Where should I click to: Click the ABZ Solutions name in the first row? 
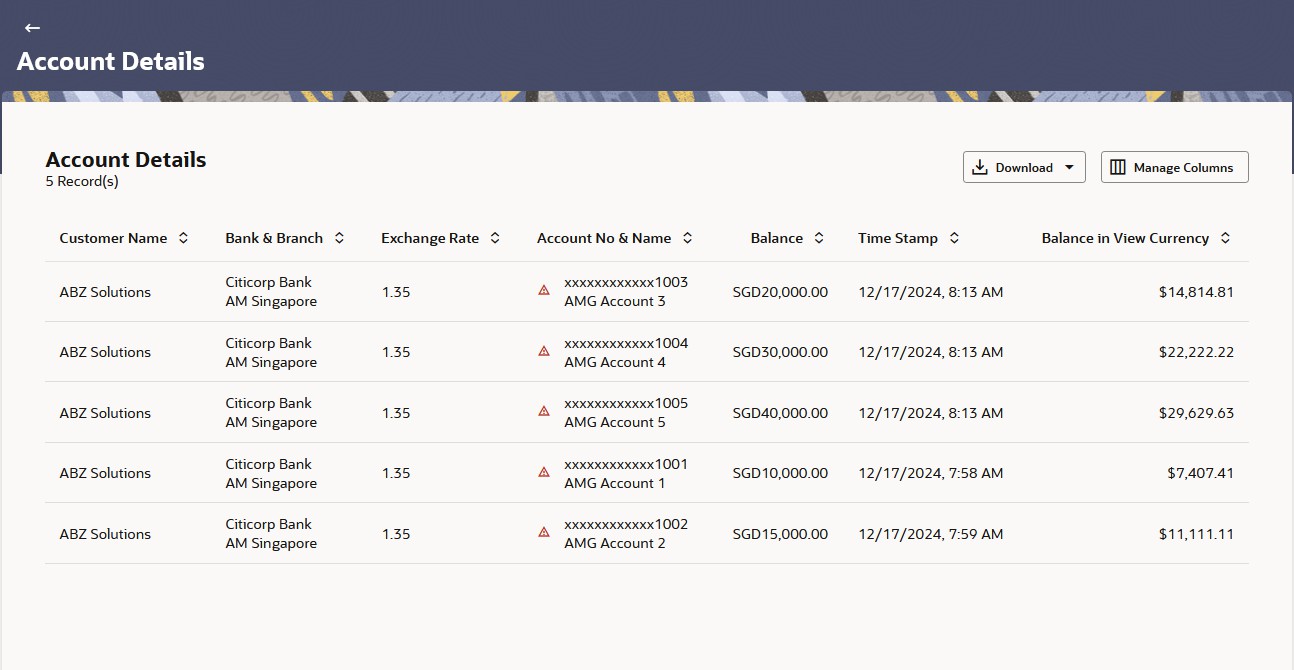(104, 292)
